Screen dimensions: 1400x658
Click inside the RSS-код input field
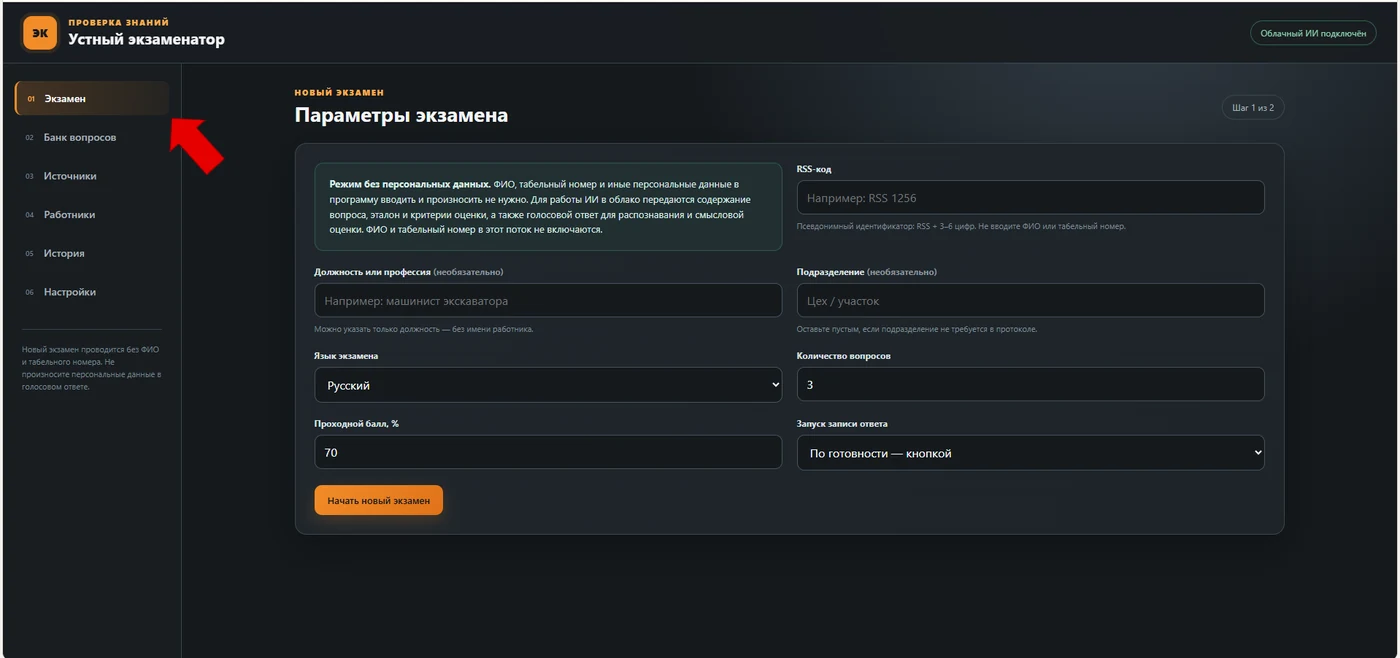click(x=1030, y=197)
